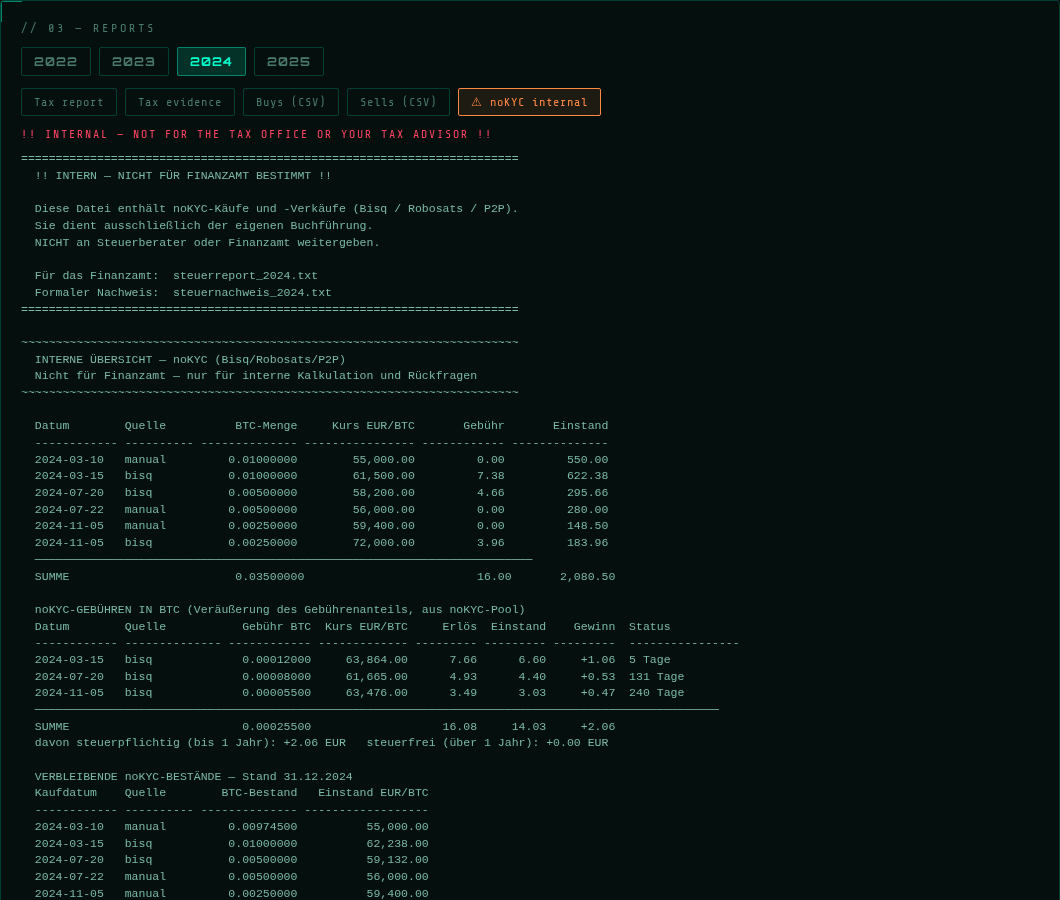Click the warning icon on noKYC internal
This screenshot has height=900, width=1060.
coord(477,102)
